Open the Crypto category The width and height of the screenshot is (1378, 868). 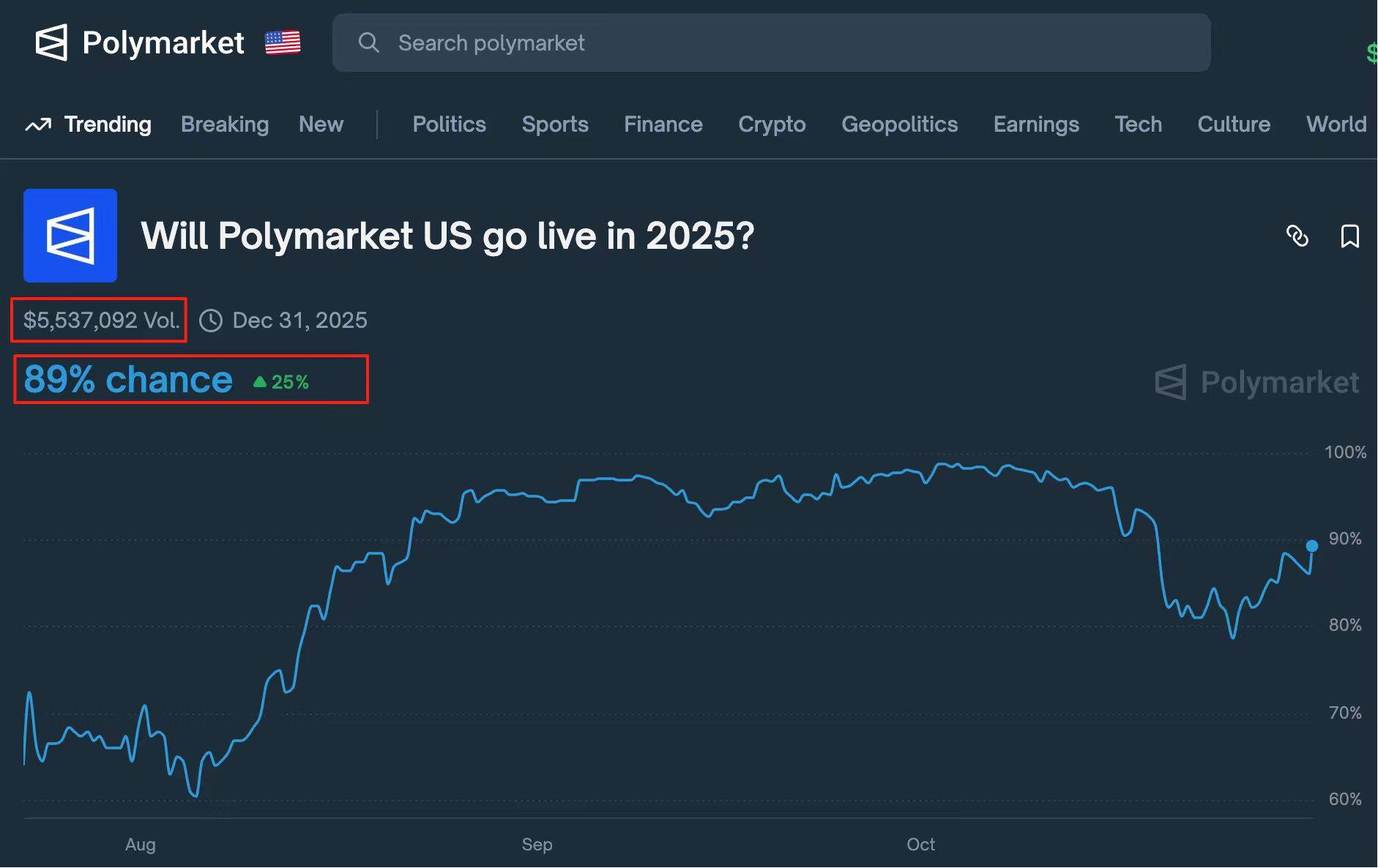coord(772,124)
